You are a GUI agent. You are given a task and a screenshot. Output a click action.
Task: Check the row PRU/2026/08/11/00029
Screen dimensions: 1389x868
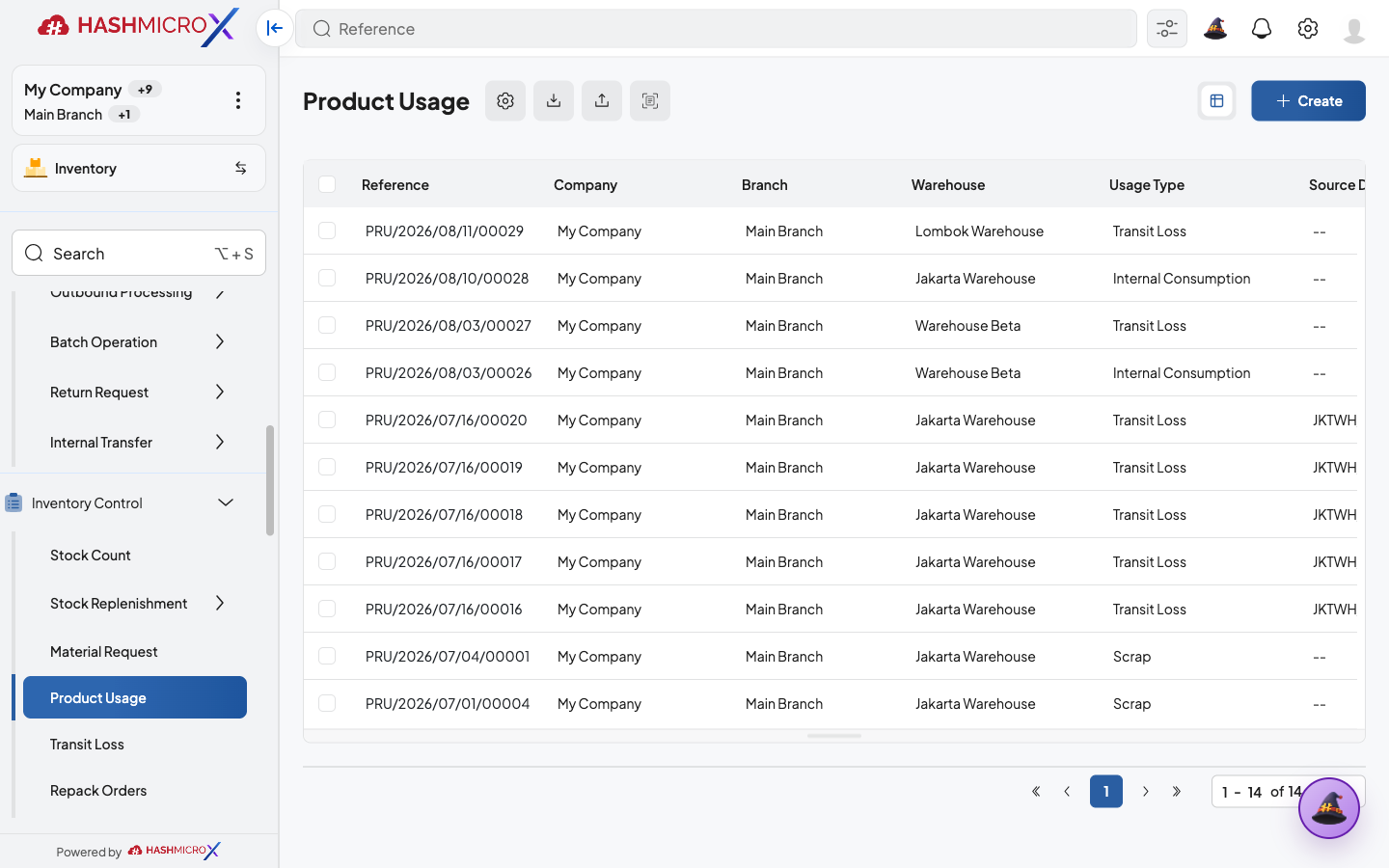click(327, 231)
